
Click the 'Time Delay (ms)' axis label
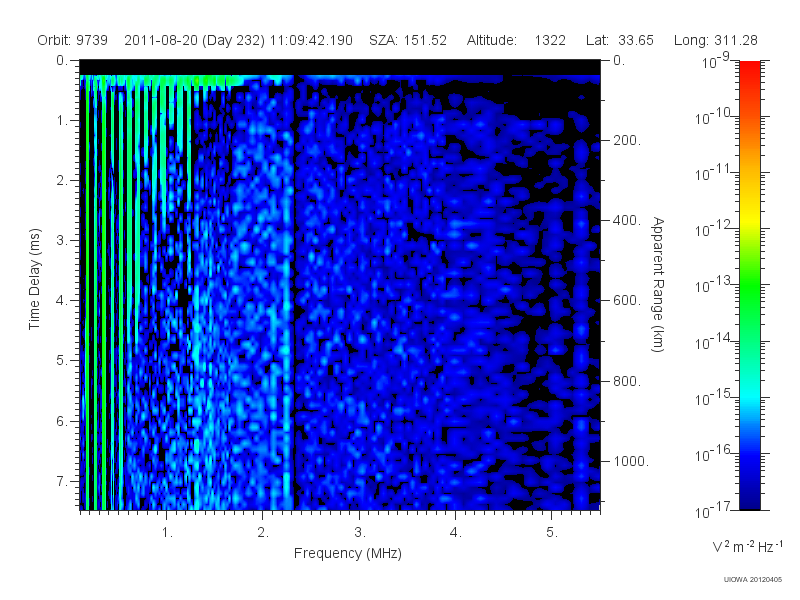point(34,279)
